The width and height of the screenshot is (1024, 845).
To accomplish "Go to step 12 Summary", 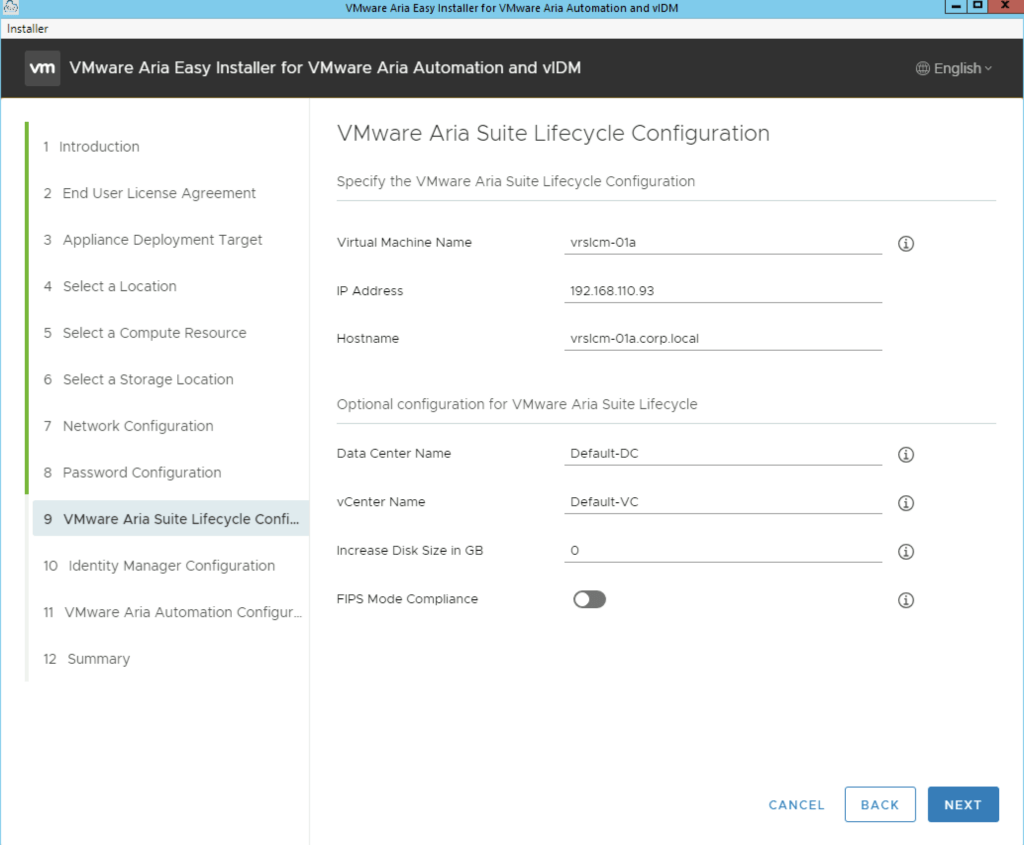I will 87,659.
